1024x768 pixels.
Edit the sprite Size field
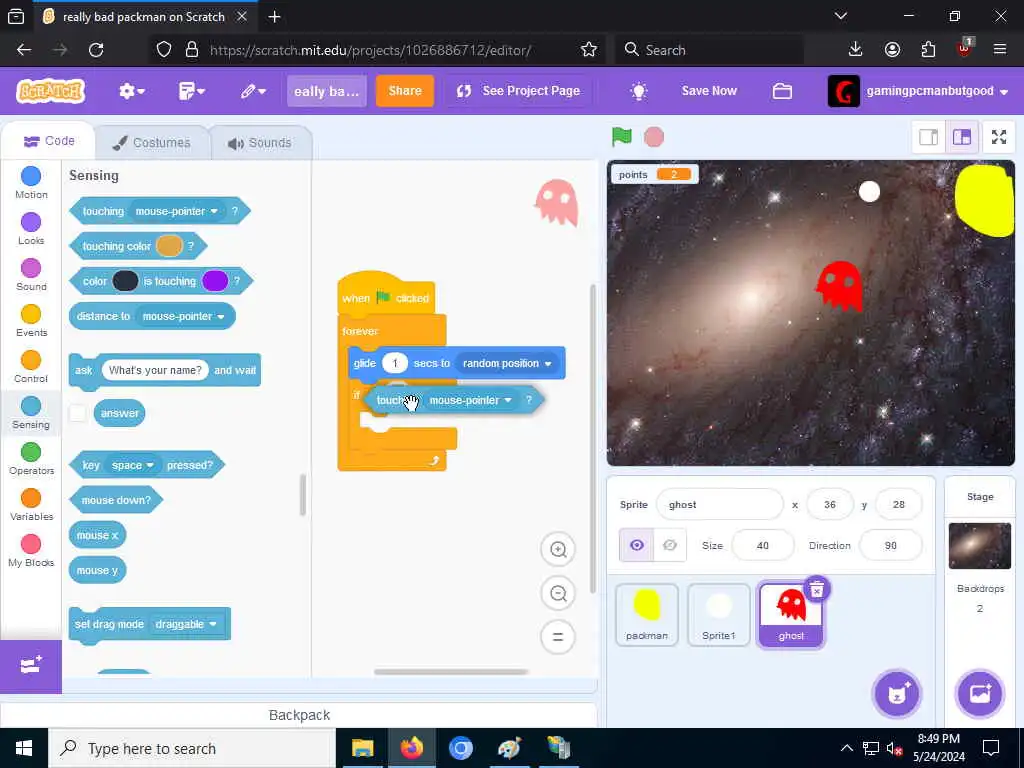(763, 545)
